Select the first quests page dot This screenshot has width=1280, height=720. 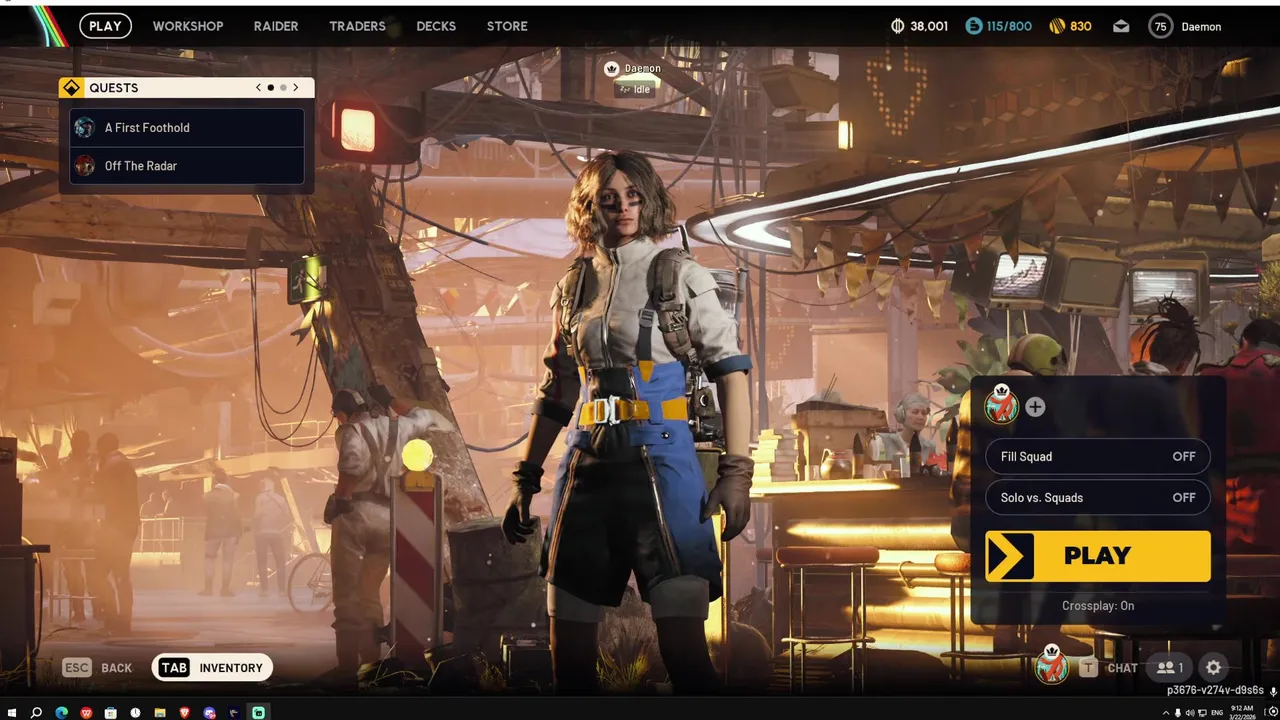(x=270, y=88)
